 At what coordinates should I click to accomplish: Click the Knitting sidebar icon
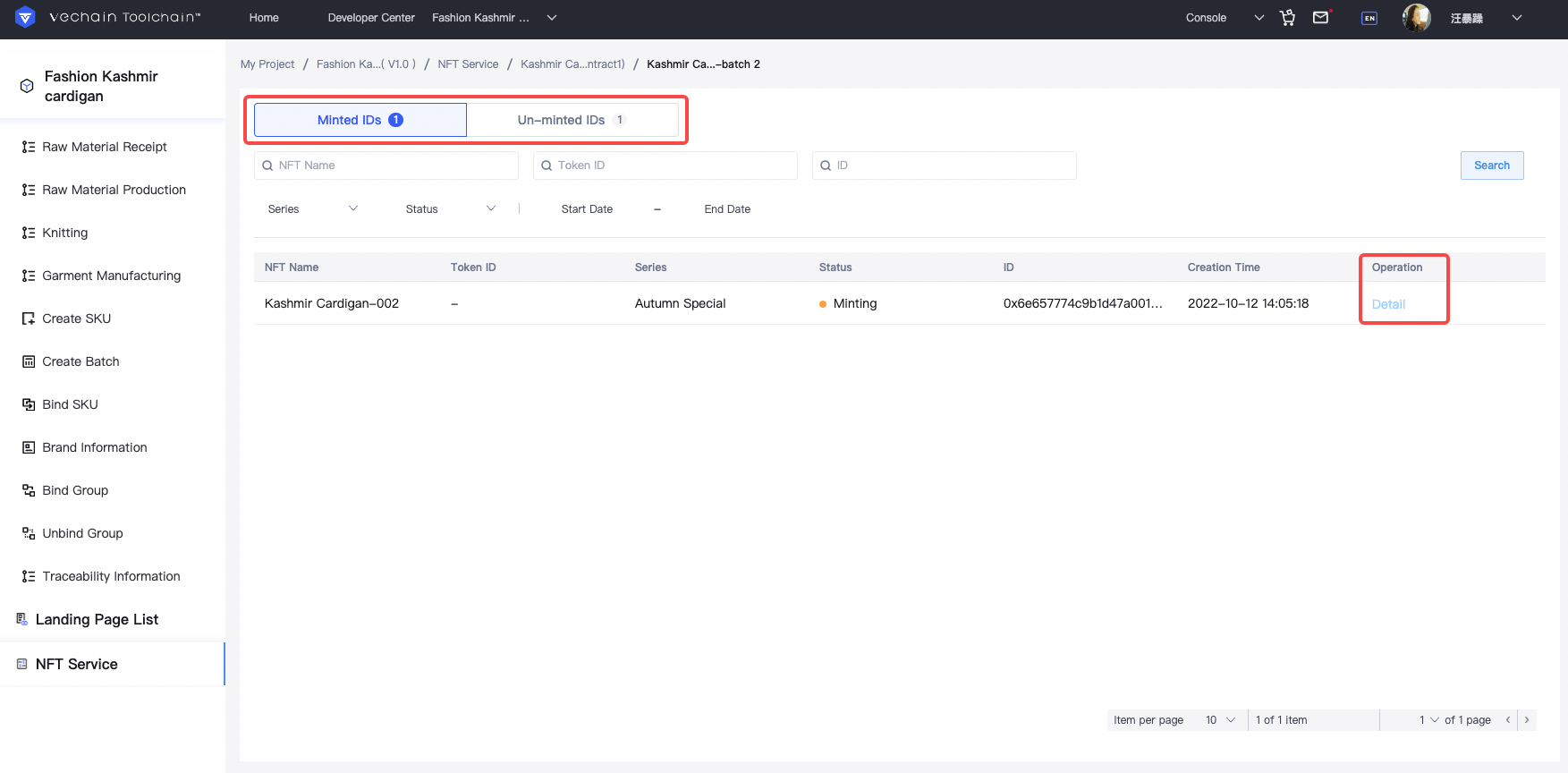pos(29,233)
